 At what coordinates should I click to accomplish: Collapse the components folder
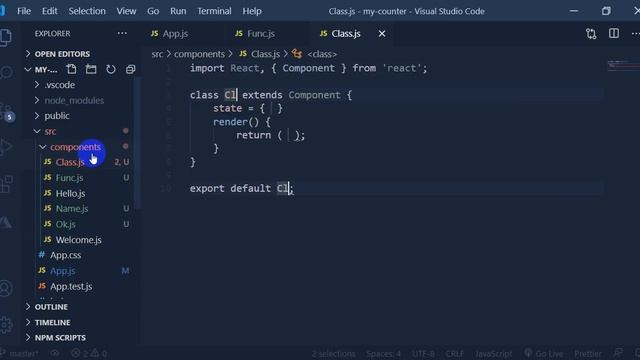tap(75, 147)
